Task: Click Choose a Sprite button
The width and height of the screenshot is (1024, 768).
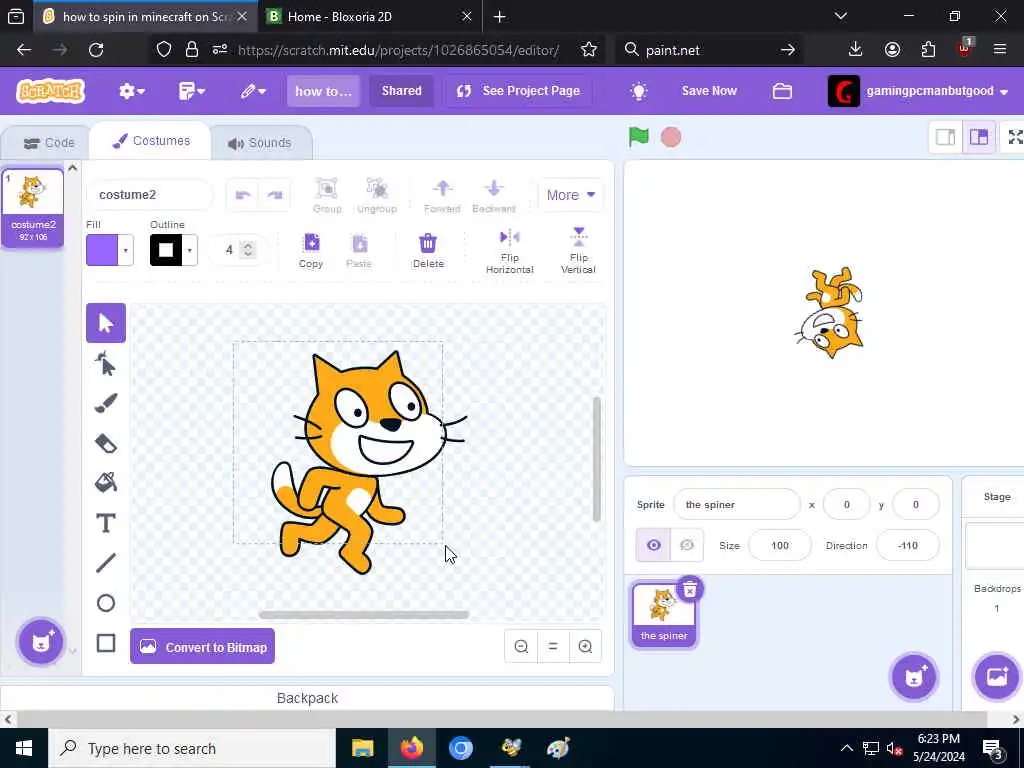Action: [x=914, y=677]
